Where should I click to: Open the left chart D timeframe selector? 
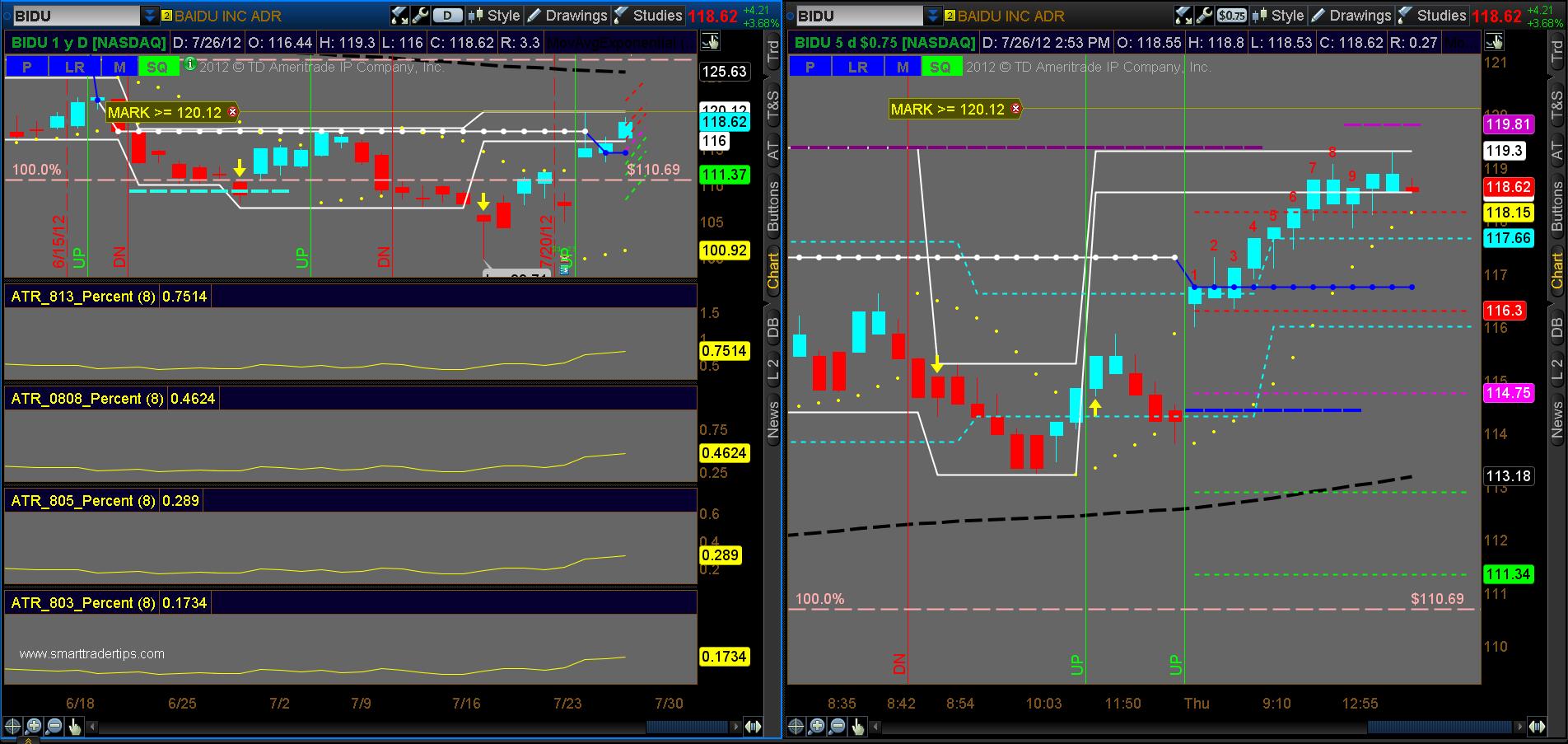click(447, 16)
